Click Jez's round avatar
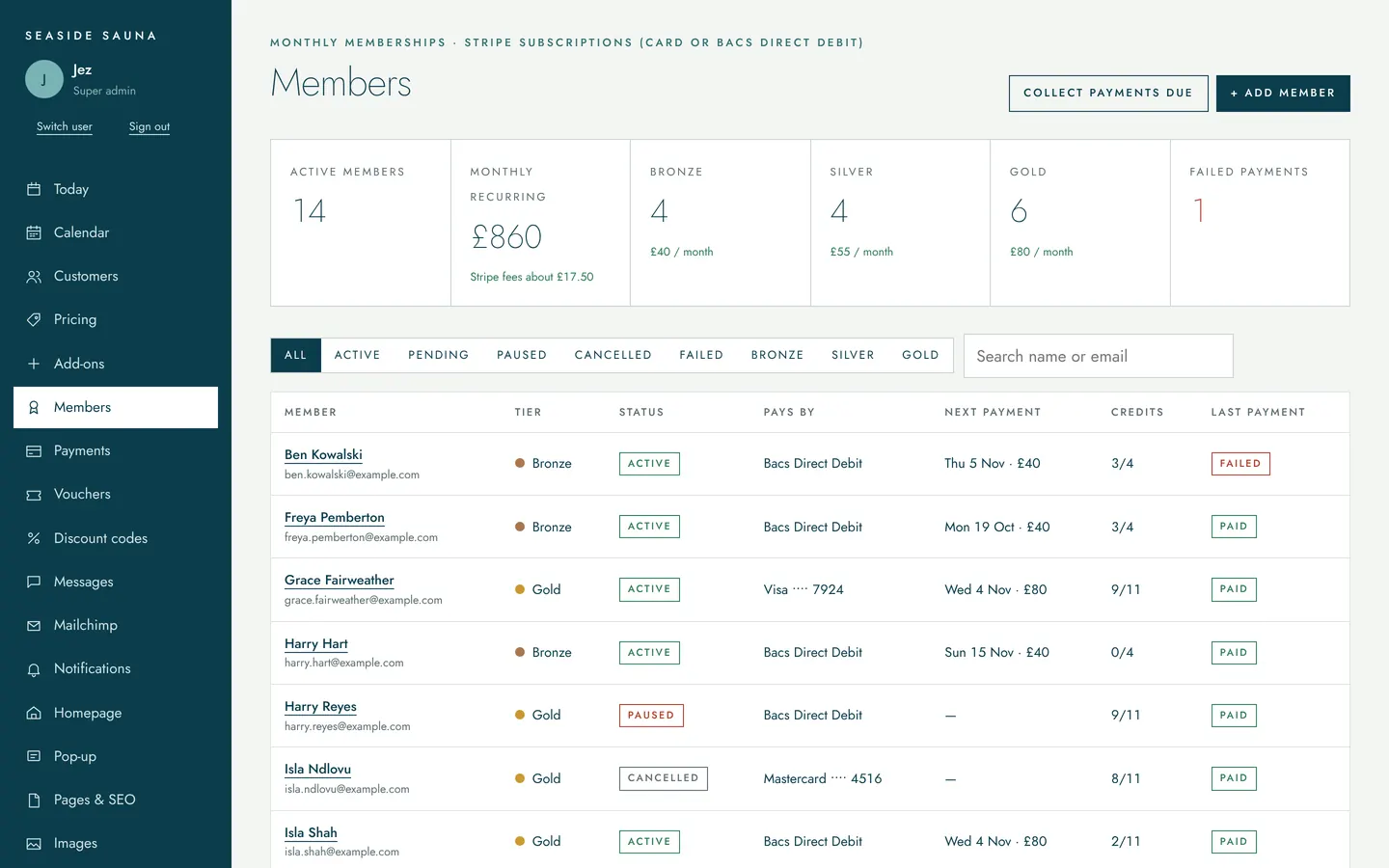Image resolution: width=1389 pixels, height=868 pixels. pos(44,79)
